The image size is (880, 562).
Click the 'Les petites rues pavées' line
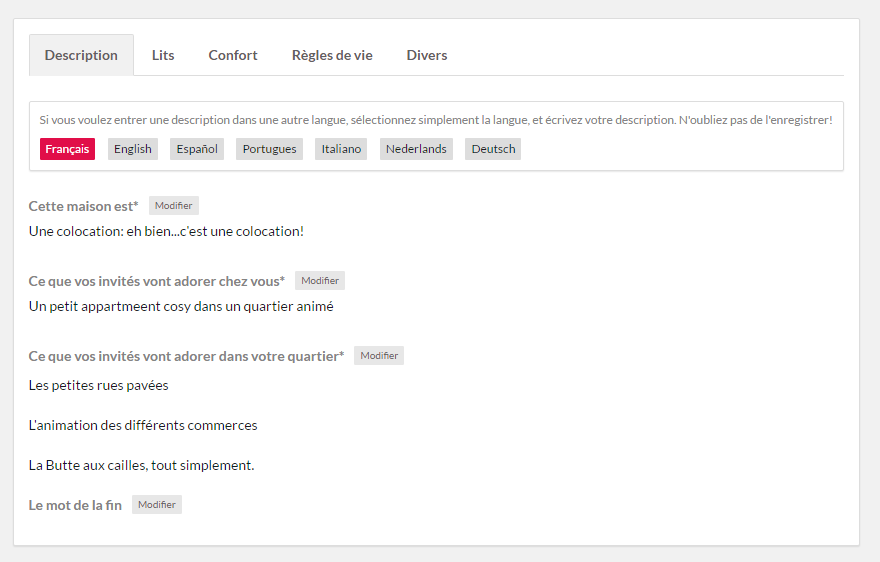[99, 385]
